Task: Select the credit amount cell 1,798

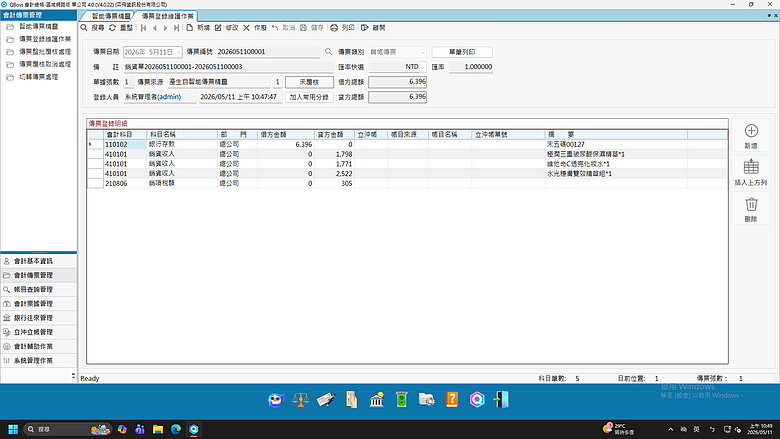Action: click(334, 155)
